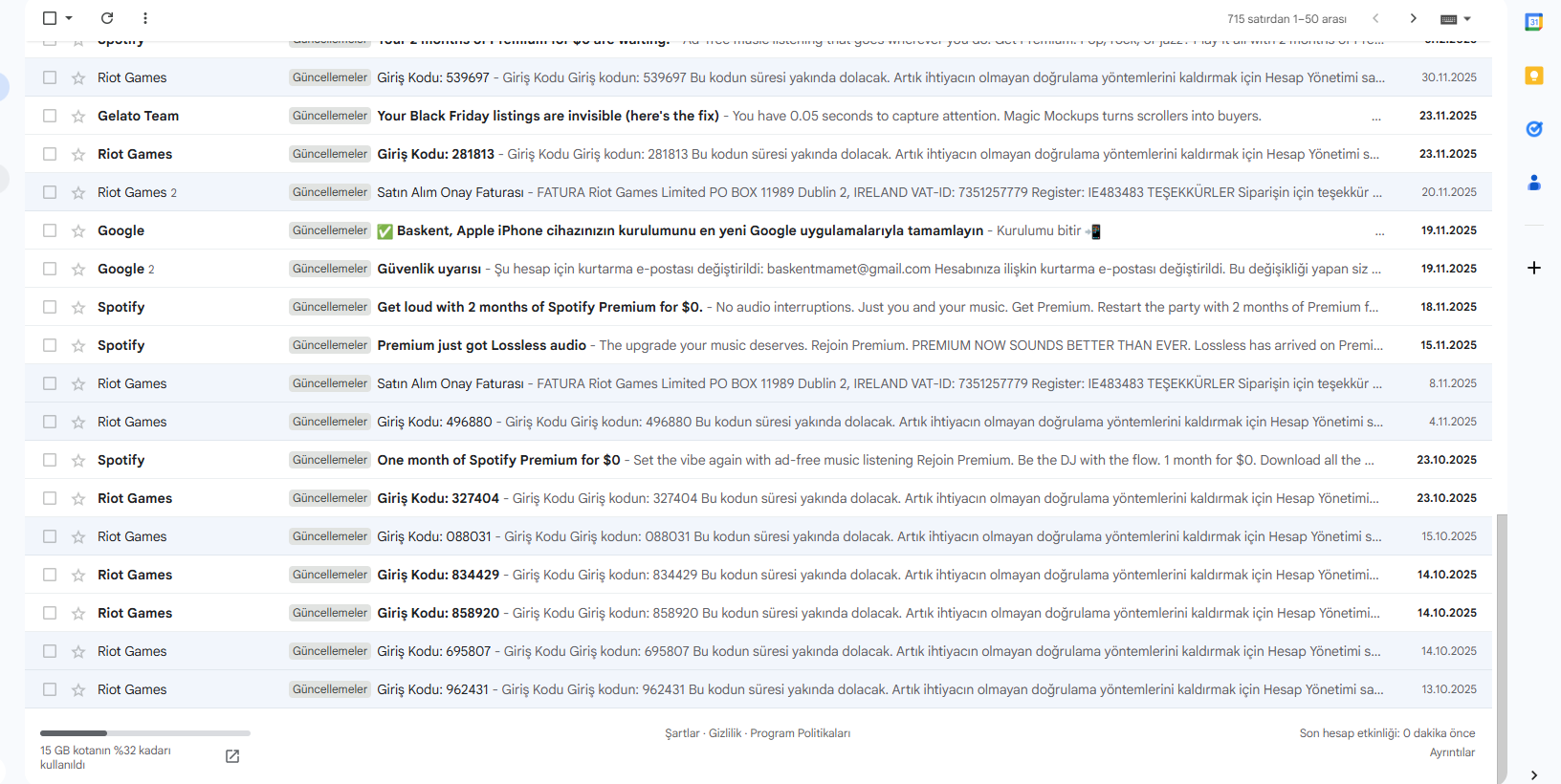Click the Güncellemeler label on the Gelato Team email
The image size is (1561, 784).
click(x=330, y=116)
